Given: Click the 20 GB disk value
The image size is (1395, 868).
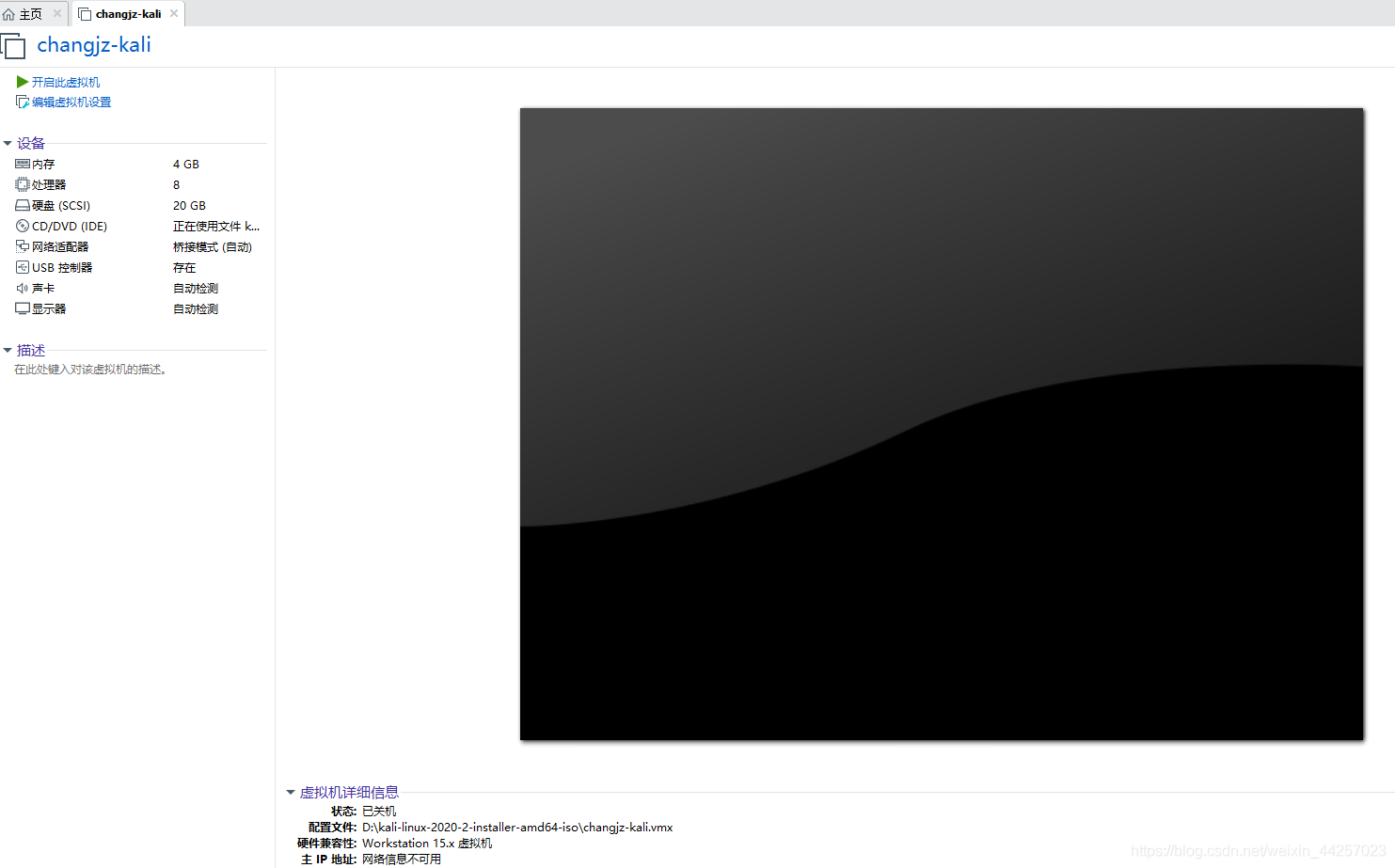Looking at the screenshot, I should [189, 205].
